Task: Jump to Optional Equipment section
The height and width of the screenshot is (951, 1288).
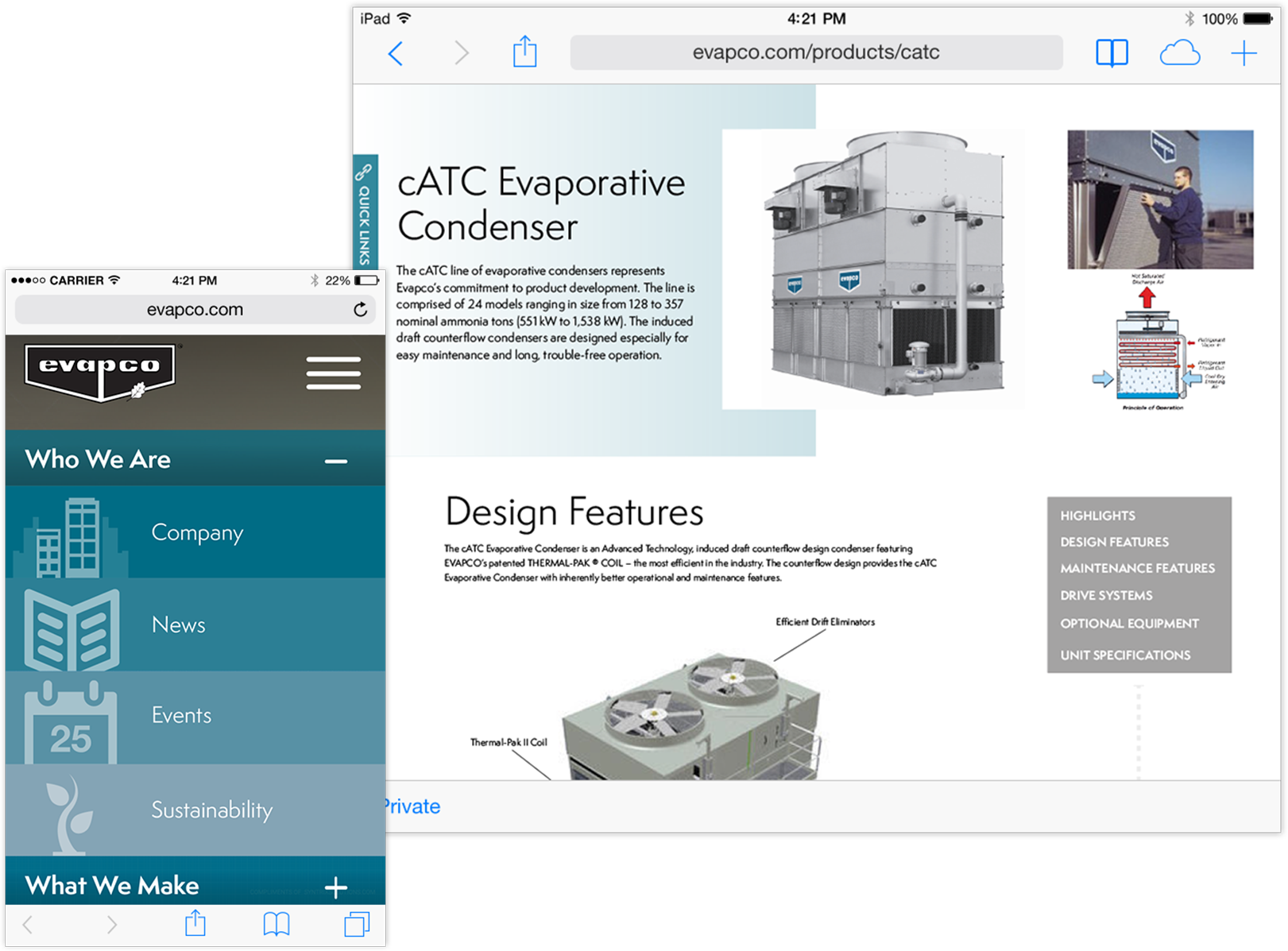Action: 1129,624
